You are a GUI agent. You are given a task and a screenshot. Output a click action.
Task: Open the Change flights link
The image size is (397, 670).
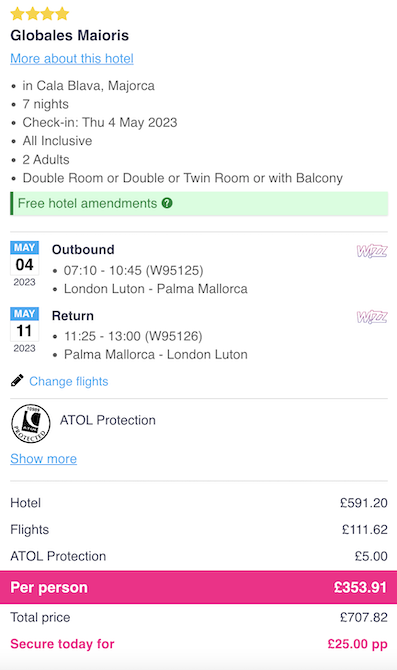click(68, 381)
